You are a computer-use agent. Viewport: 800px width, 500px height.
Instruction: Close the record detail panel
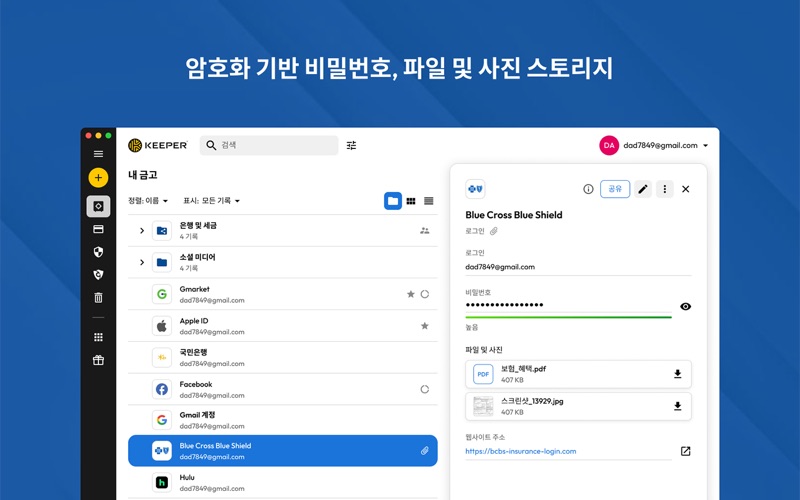click(x=686, y=189)
